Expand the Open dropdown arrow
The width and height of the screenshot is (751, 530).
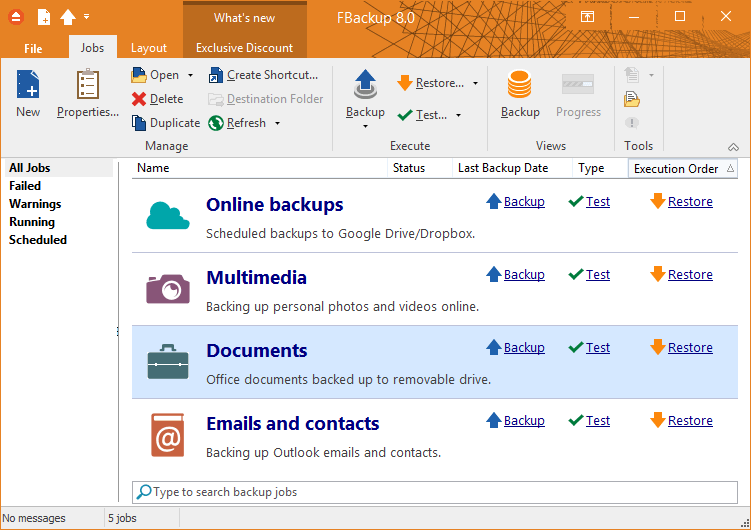pos(190,75)
